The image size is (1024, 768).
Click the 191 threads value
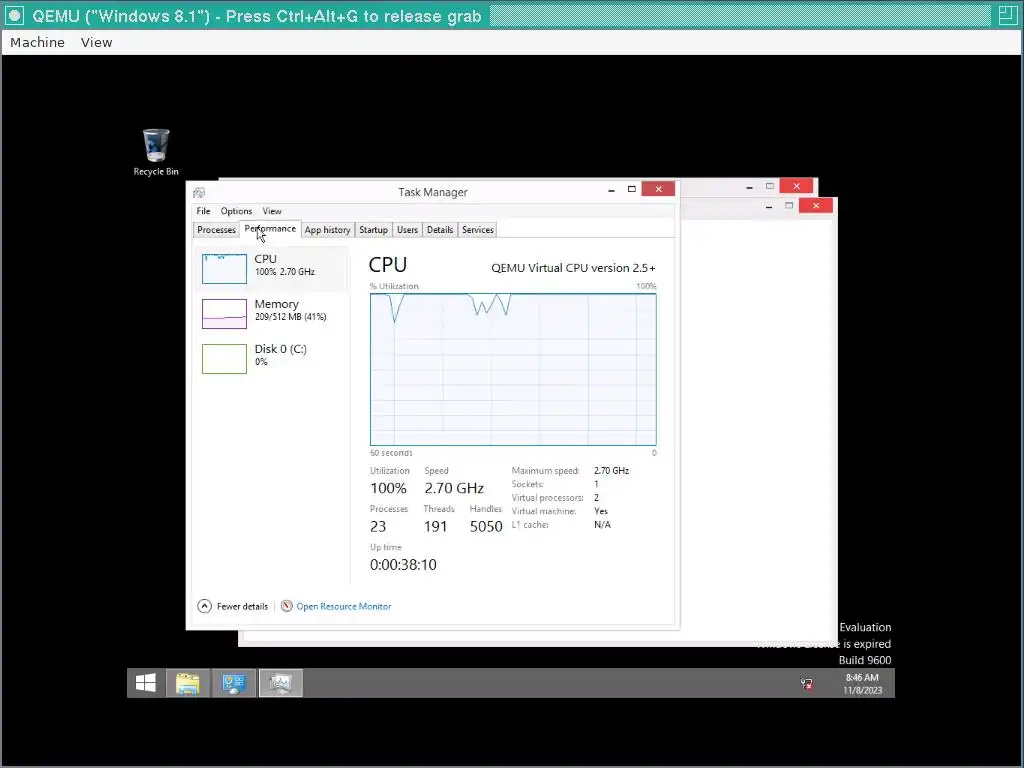pyautogui.click(x=436, y=527)
